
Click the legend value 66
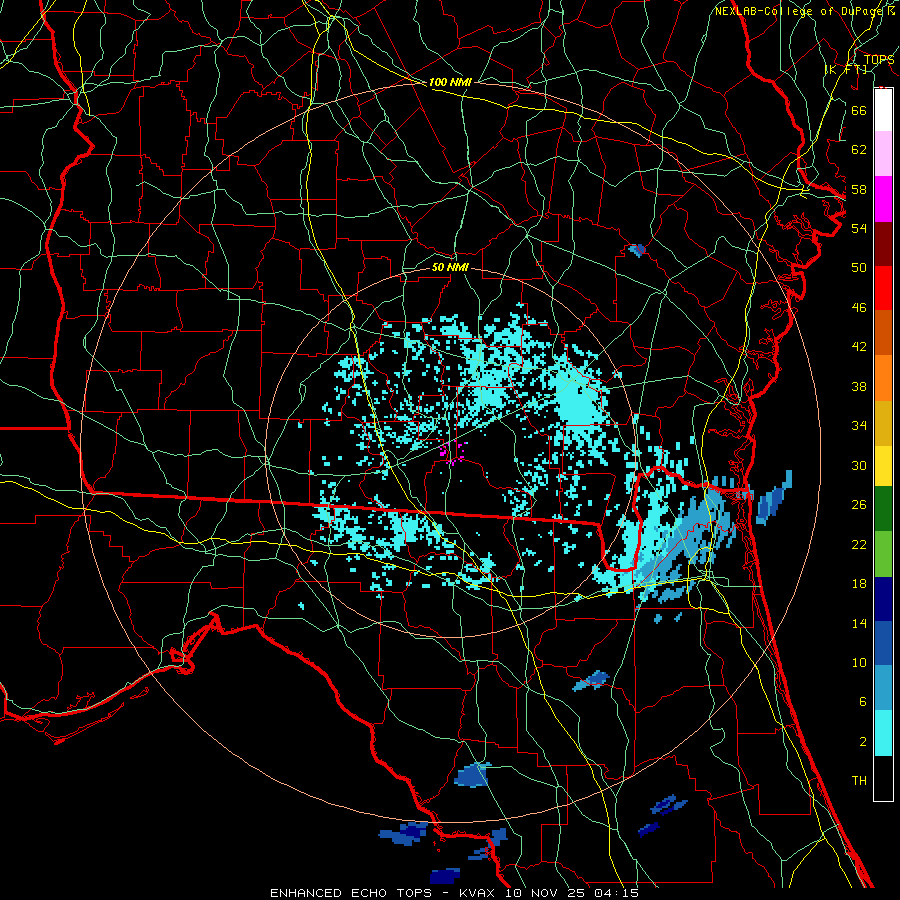[x=859, y=110]
